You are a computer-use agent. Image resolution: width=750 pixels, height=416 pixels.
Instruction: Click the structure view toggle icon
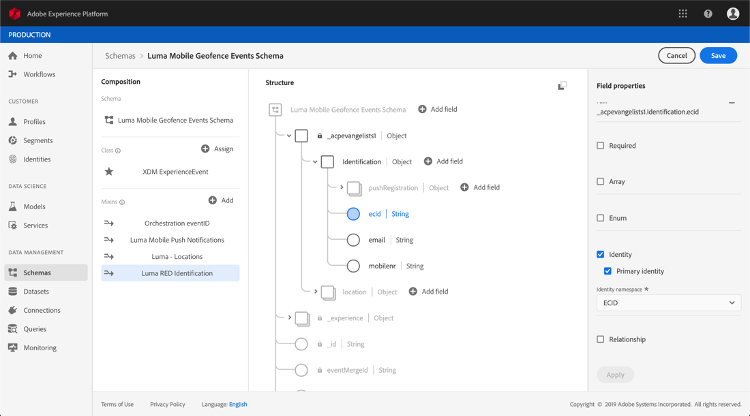coord(562,86)
